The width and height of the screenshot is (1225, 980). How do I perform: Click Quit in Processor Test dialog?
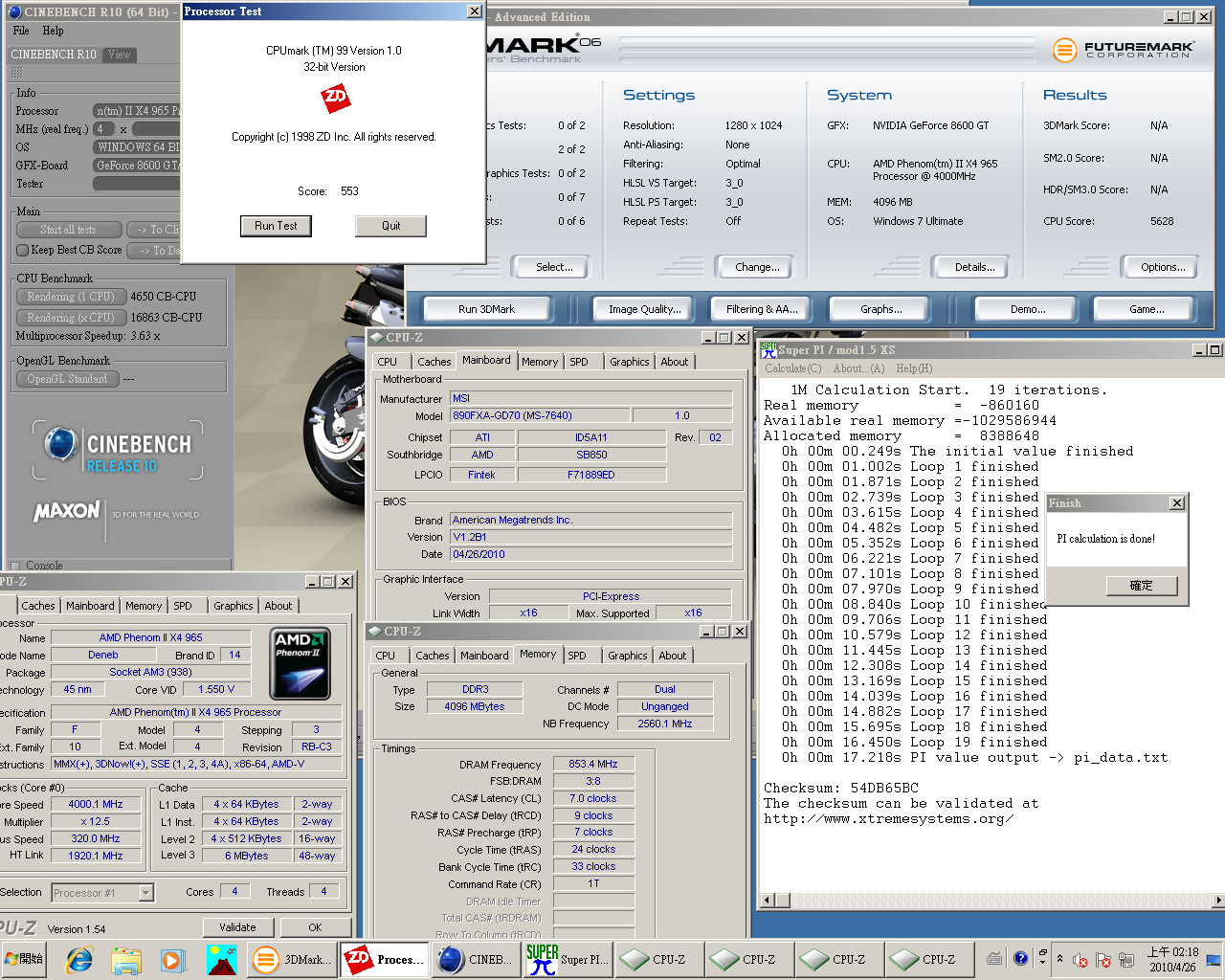[x=391, y=226]
